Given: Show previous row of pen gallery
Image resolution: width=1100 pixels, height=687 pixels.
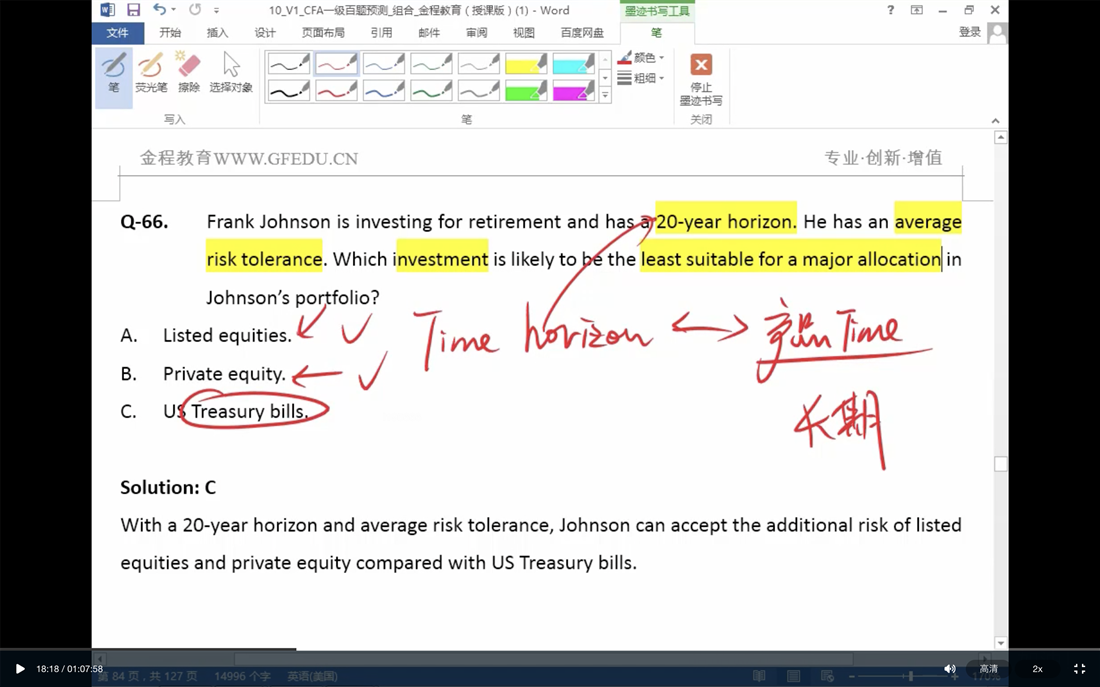Looking at the screenshot, I should 605,59.
